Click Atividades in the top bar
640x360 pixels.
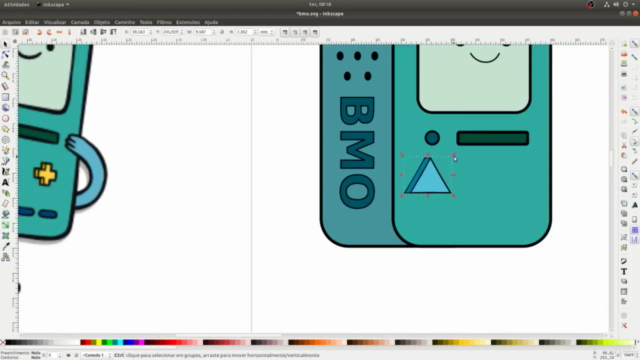click(x=17, y=4)
